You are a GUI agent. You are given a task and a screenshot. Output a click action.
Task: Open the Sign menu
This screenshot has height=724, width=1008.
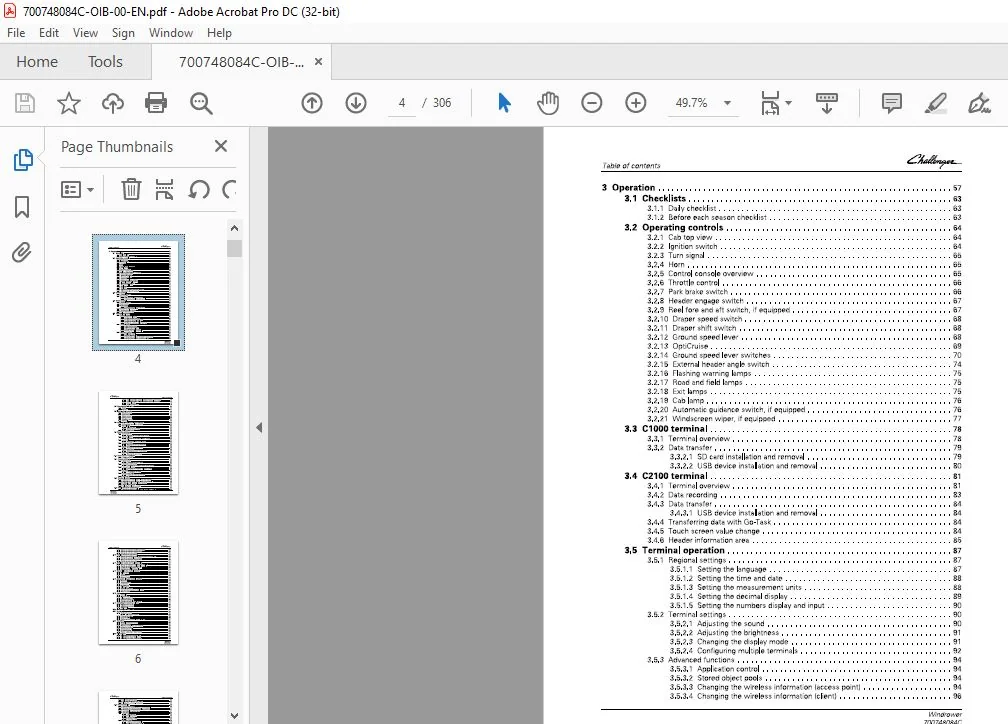[123, 33]
